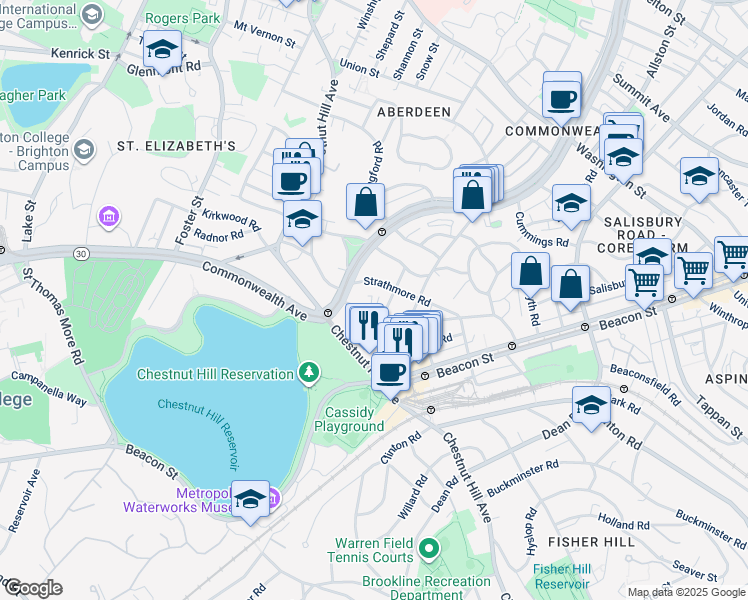Select the transit stop on Commonwealth Ave at Chestnut Hill

click(x=328, y=313)
